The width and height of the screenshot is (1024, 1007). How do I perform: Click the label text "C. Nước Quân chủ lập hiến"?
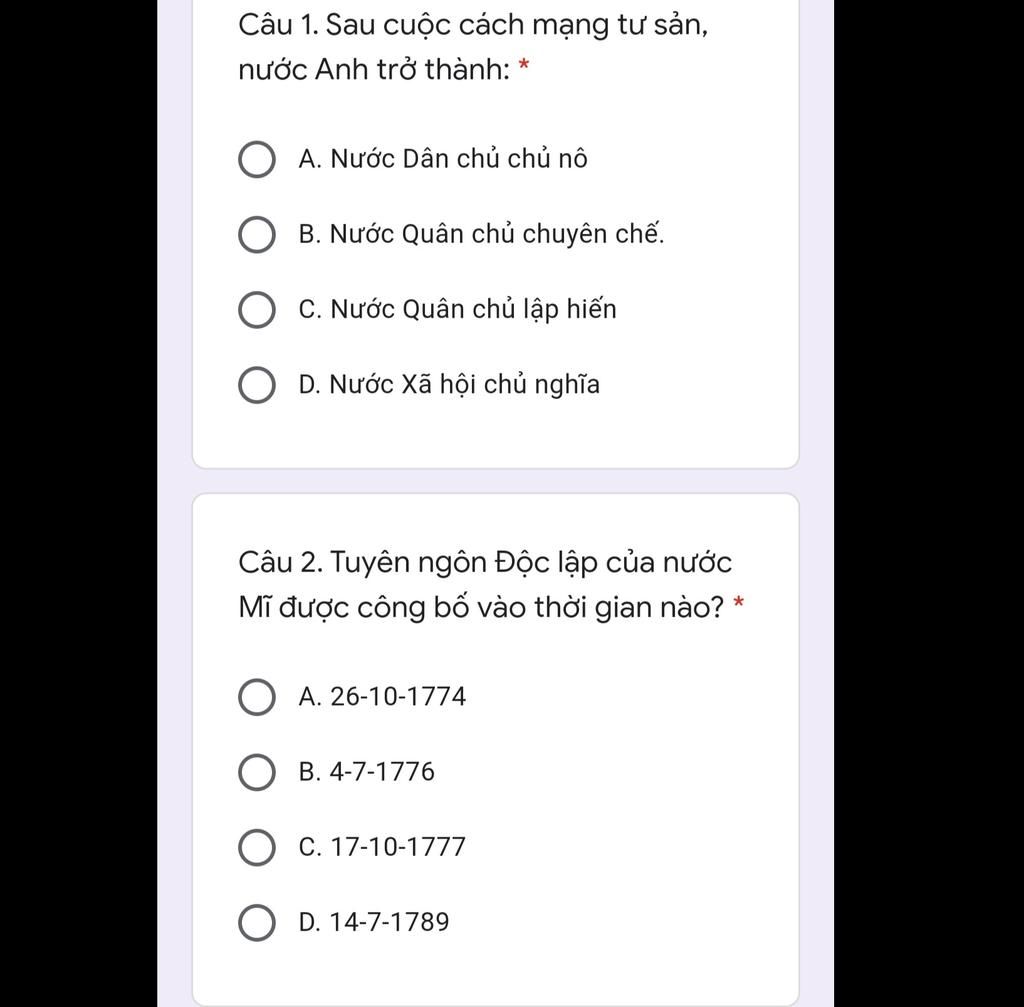tap(457, 310)
